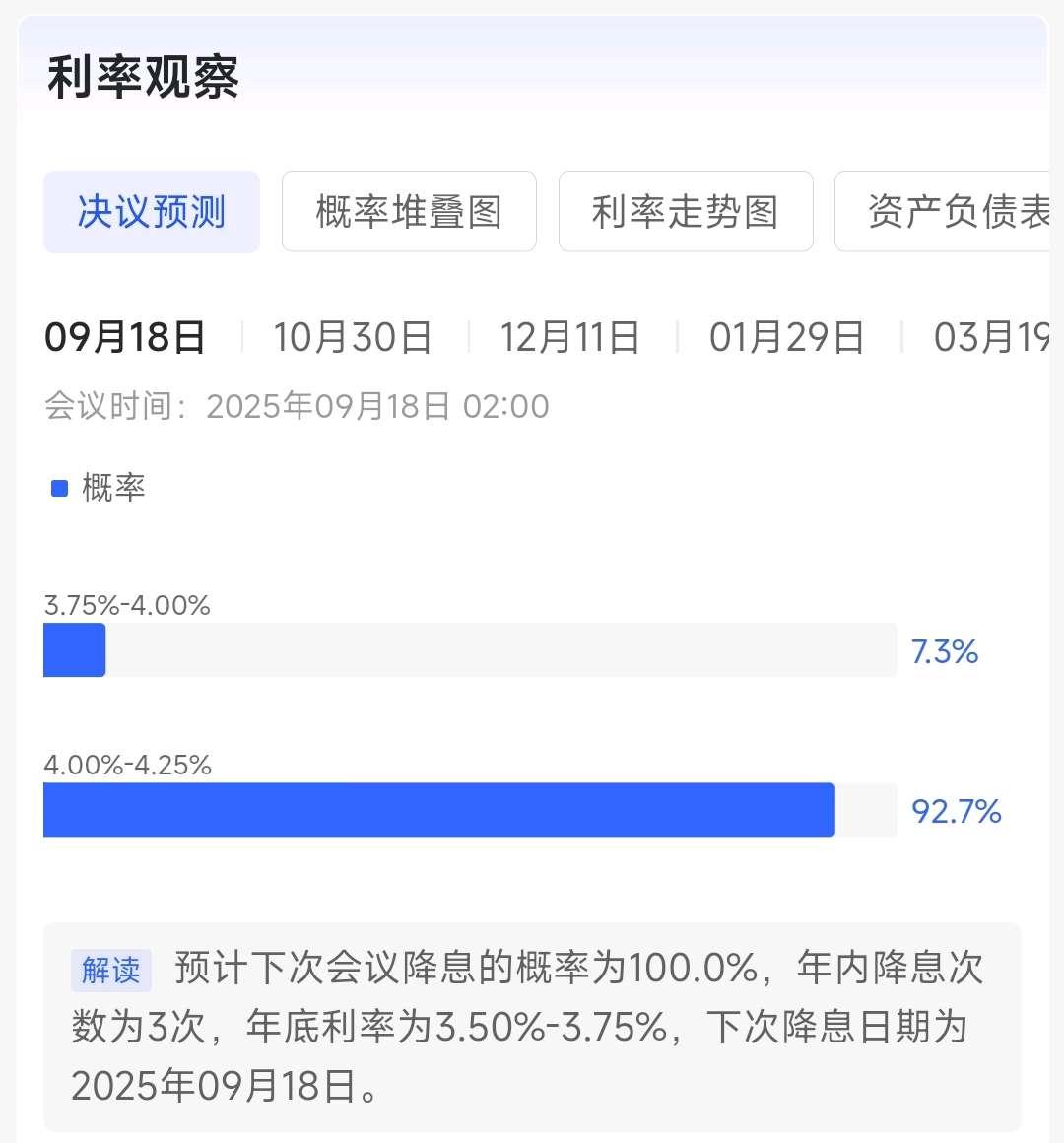
Task: Click the 会议时间 date text
Action: click(297, 406)
